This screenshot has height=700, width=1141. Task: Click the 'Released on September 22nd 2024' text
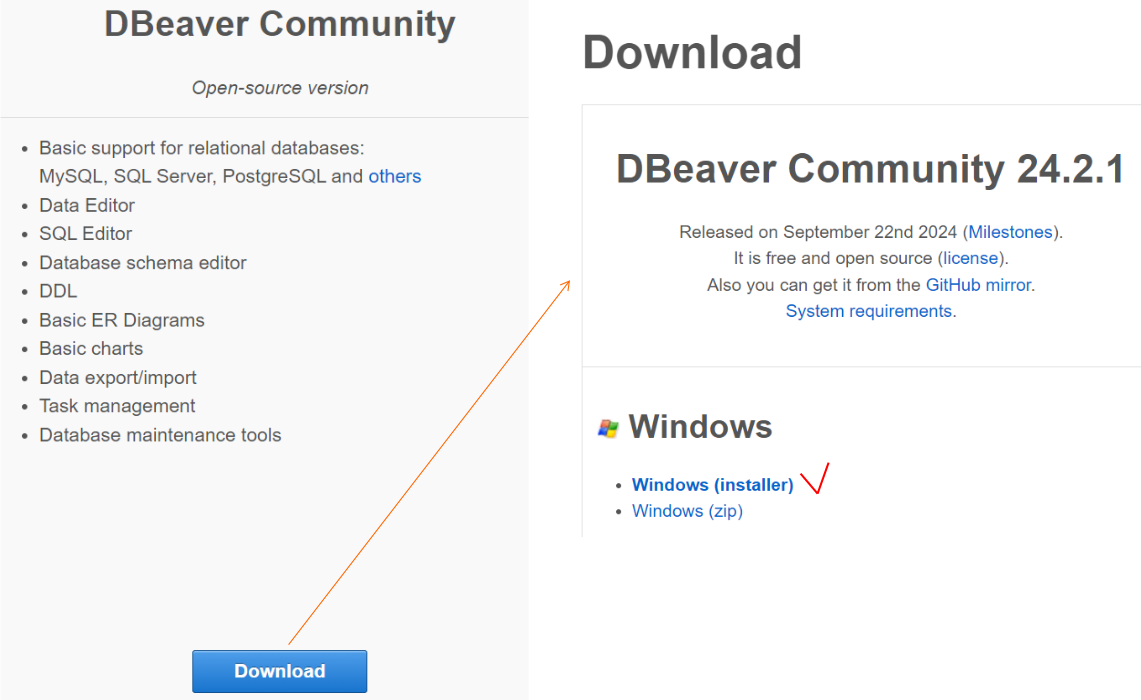coord(818,232)
